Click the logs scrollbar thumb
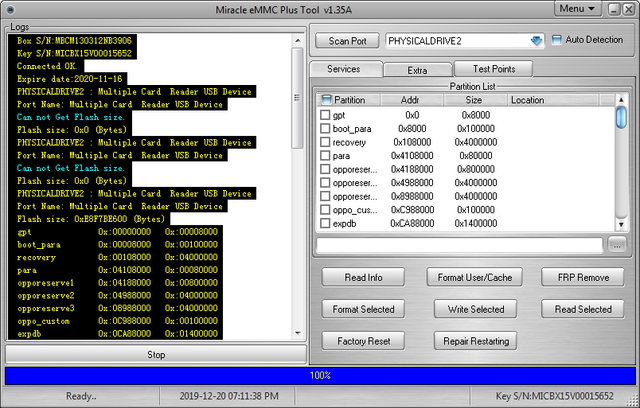 point(298,98)
